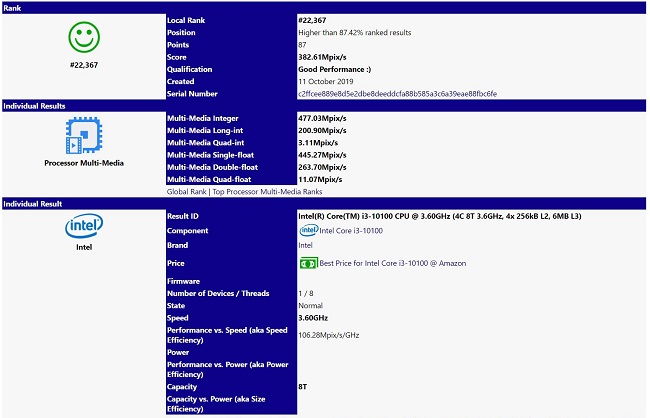Click the Multi-Media Double-float value 263.70Mpix/s
Viewport: 650px width, 418px height.
323,167
